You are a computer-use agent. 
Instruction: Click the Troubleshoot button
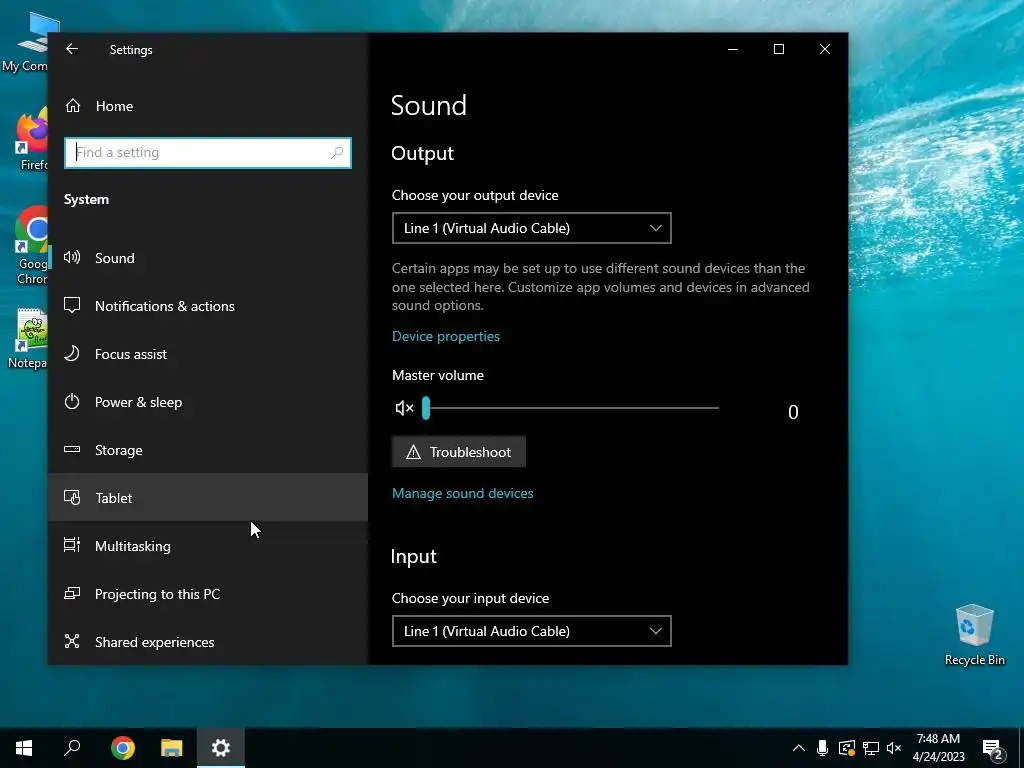[x=458, y=452]
